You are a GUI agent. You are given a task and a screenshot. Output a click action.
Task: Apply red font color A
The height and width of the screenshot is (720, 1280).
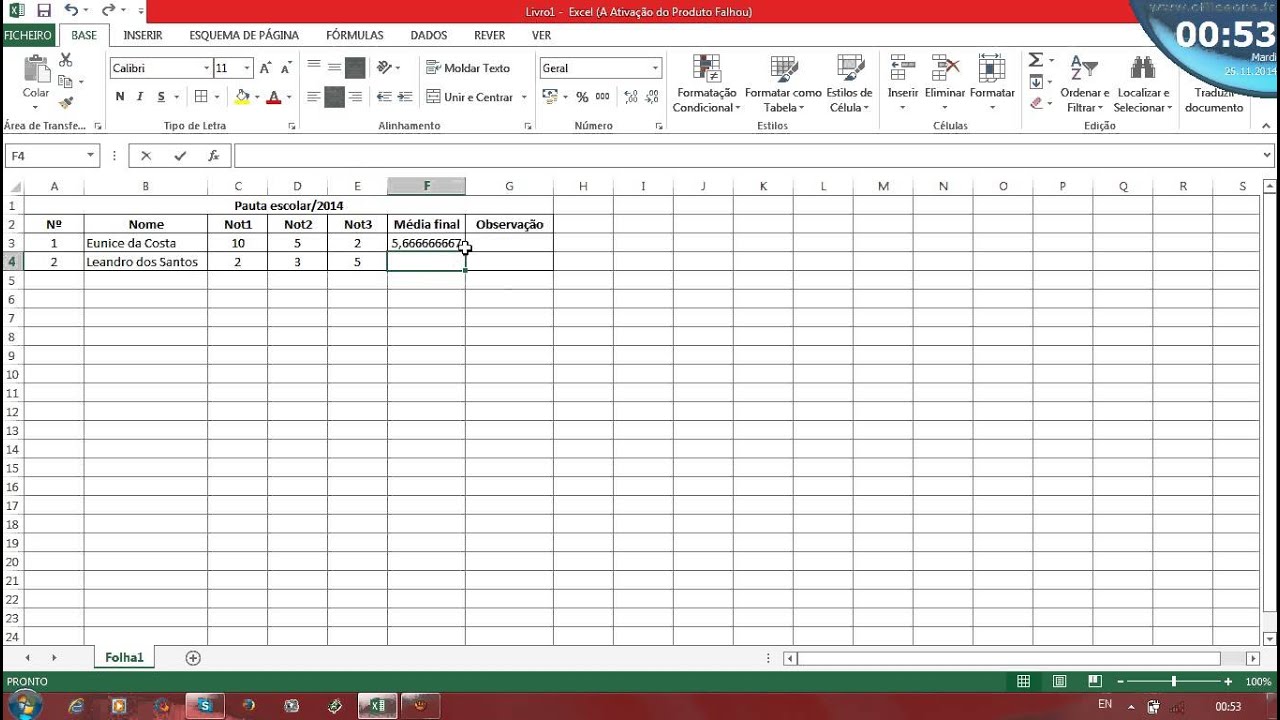273,97
